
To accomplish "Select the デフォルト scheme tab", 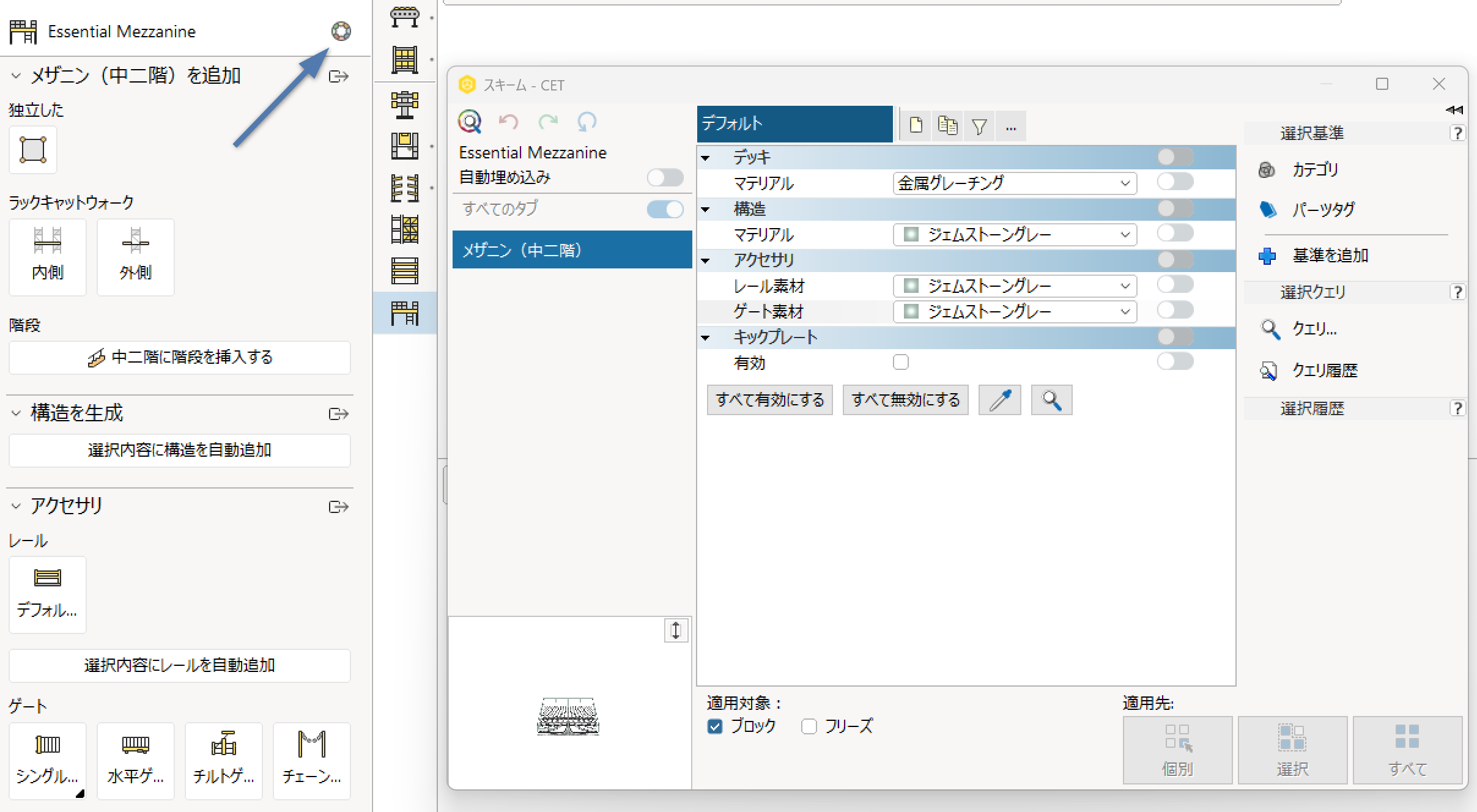I will (x=794, y=124).
